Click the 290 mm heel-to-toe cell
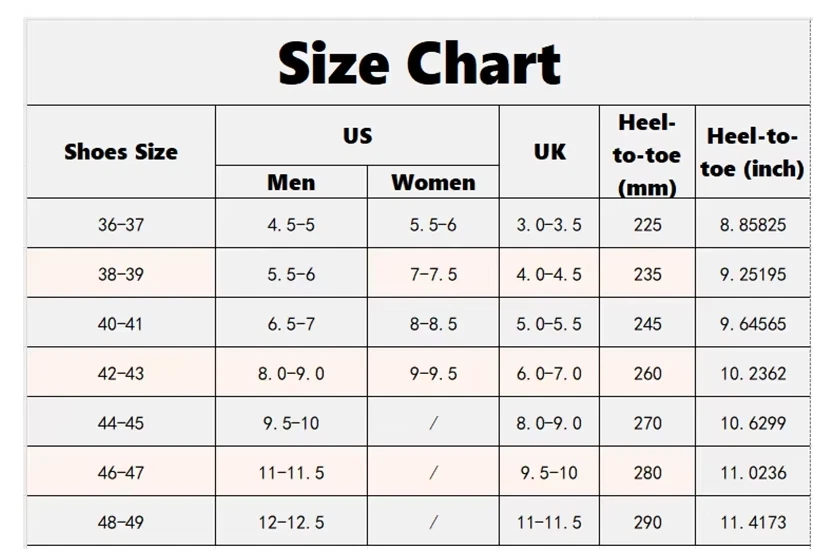This screenshot has width=833, height=551. coord(647,522)
